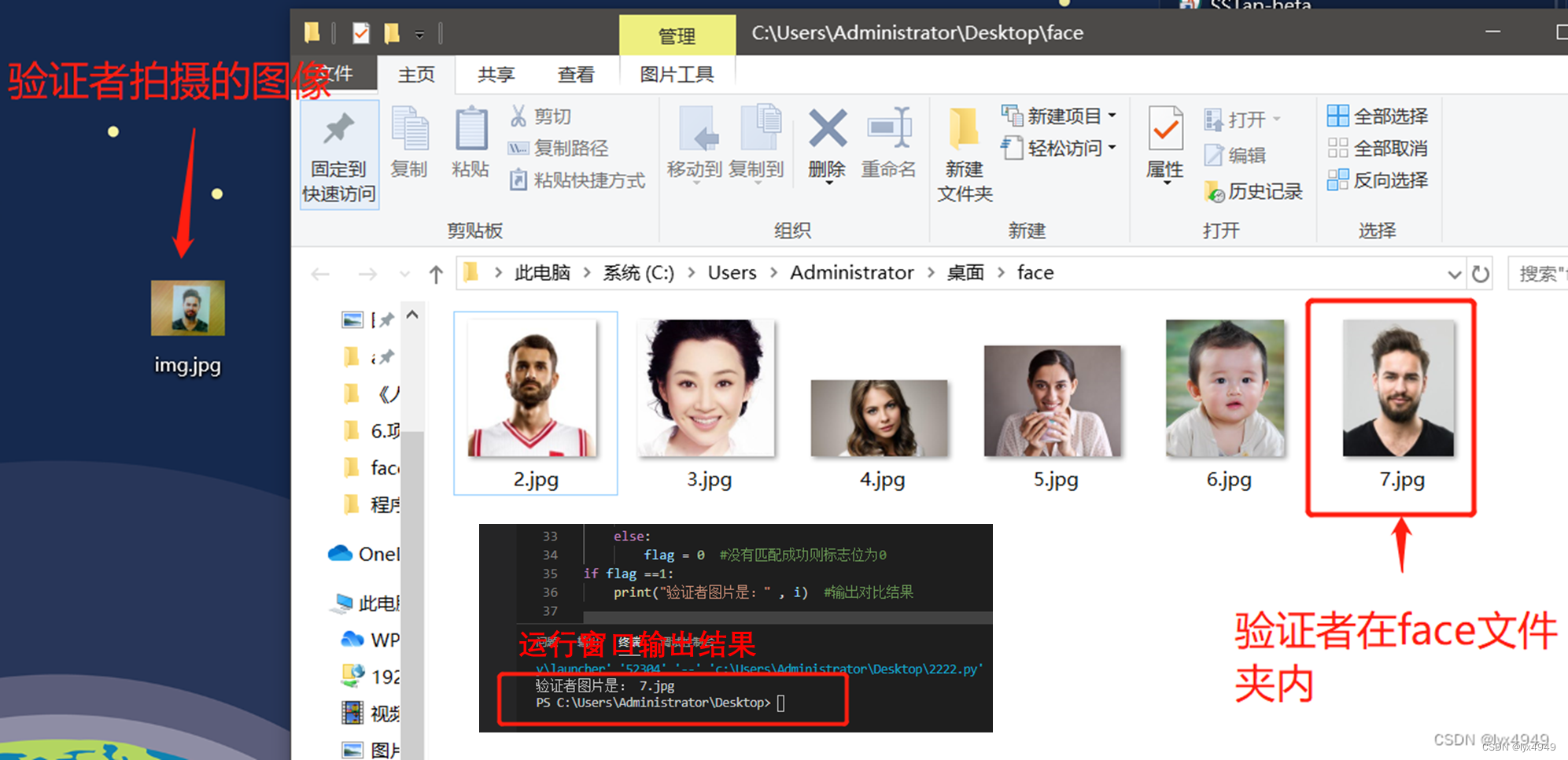Image resolution: width=1568 pixels, height=760 pixels.
Task: Click 桌面 in the address breadcrumb
Action: pyautogui.click(x=965, y=272)
